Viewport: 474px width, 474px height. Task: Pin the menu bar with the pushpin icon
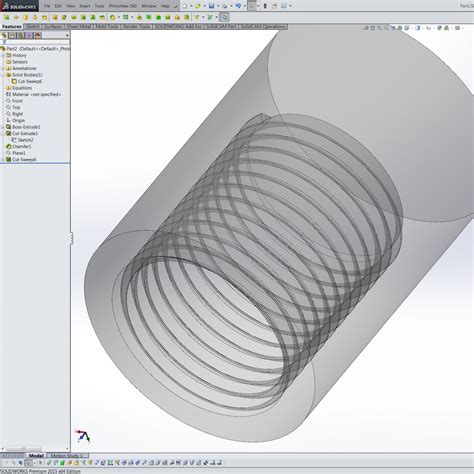pyautogui.click(x=176, y=6)
